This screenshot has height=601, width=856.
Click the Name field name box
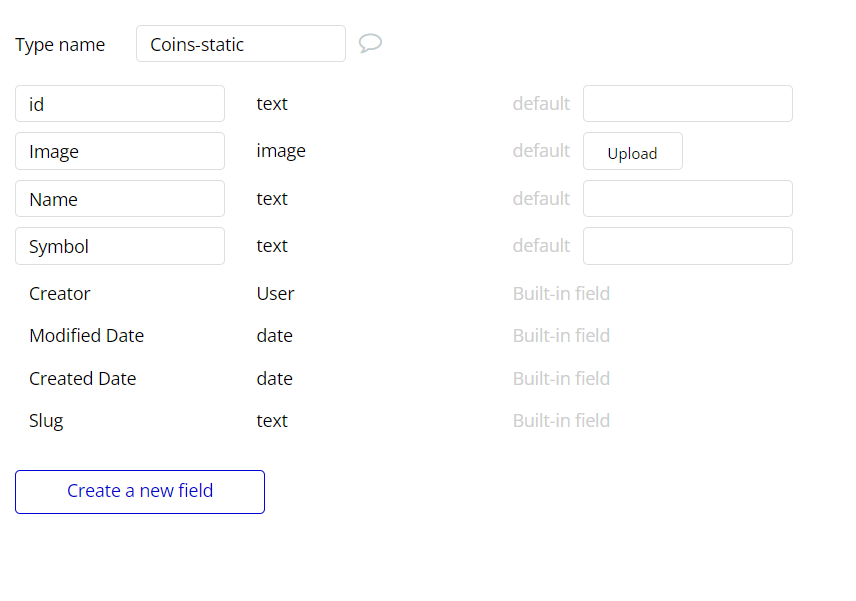tap(120, 199)
